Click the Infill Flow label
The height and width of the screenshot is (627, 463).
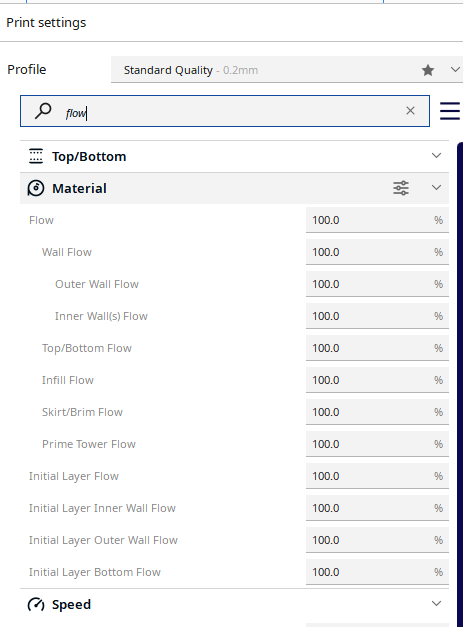[68, 380]
